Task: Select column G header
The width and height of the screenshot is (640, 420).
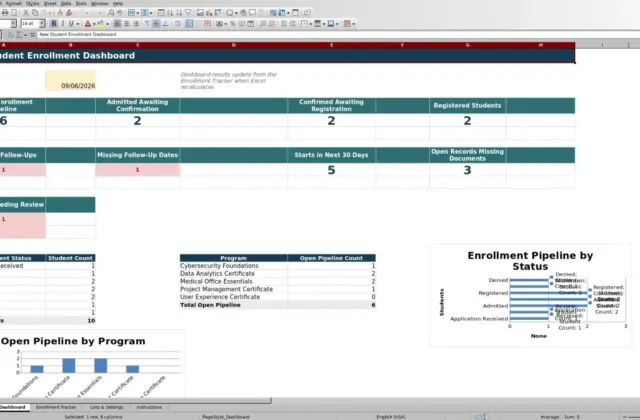Action: tap(467, 45)
